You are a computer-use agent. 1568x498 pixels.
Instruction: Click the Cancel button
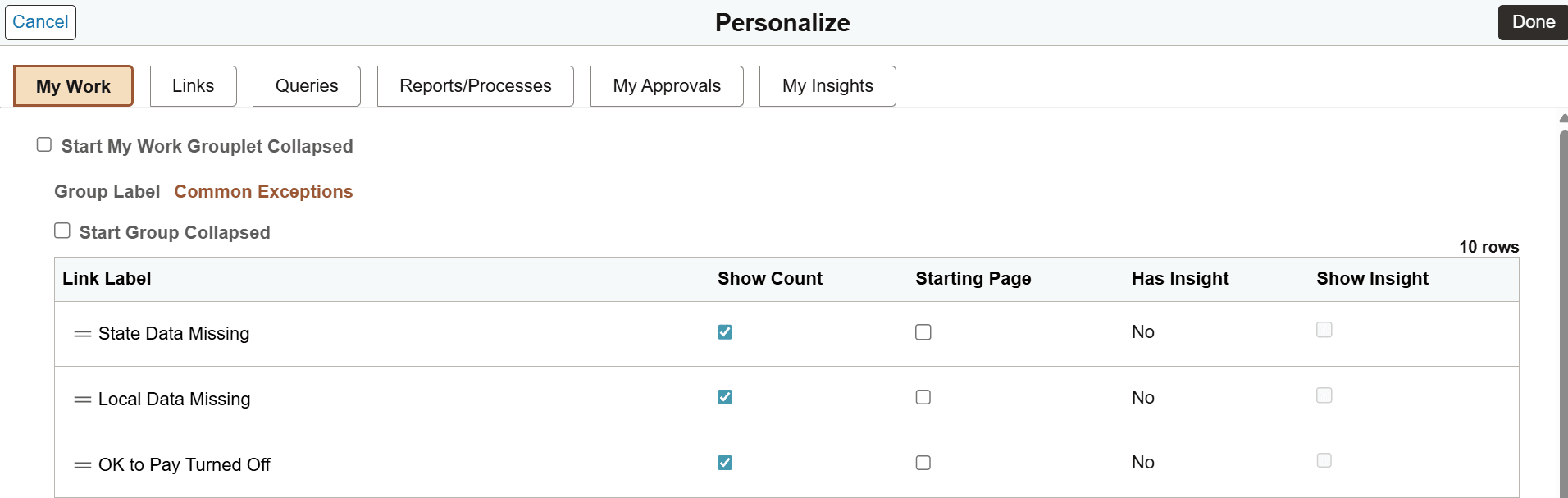[40, 22]
